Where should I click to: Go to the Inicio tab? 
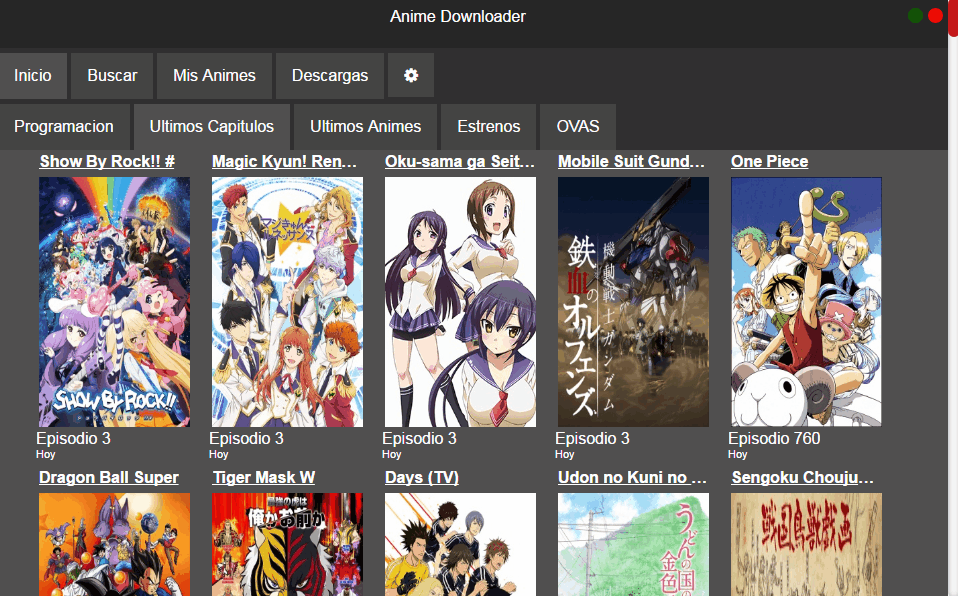pyautogui.click(x=33, y=75)
